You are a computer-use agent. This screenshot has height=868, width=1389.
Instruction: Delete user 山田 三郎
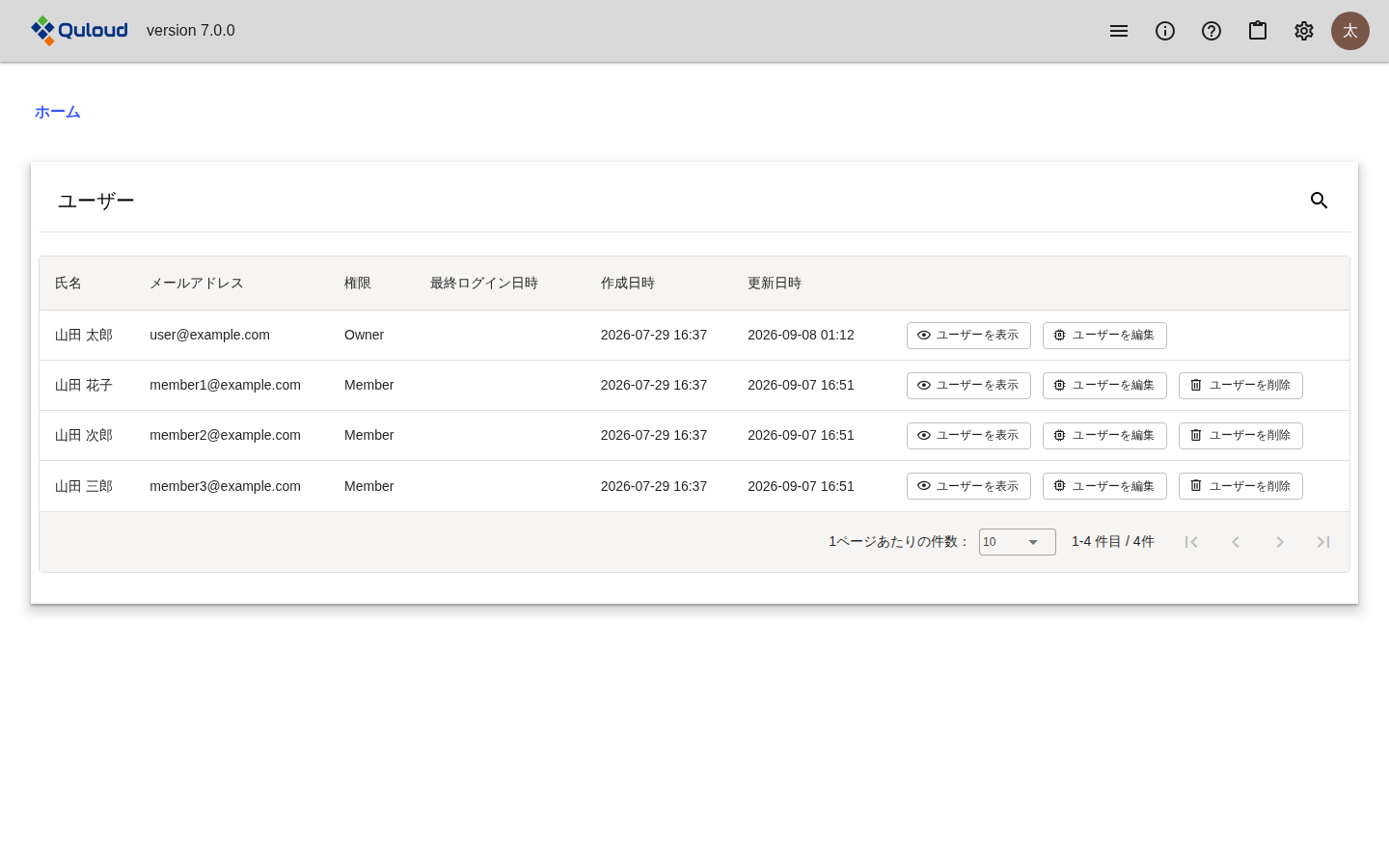click(x=1240, y=486)
